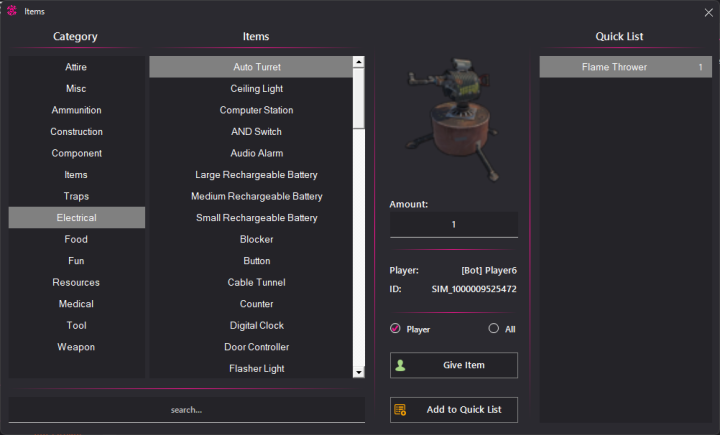Select Blocker item

[x=251, y=239]
